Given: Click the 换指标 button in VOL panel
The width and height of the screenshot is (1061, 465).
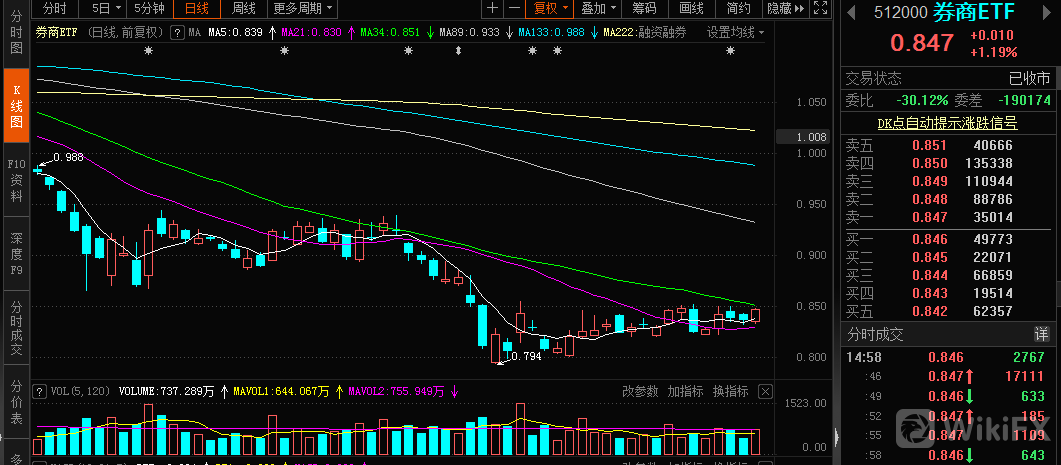Looking at the screenshot, I should (731, 391).
